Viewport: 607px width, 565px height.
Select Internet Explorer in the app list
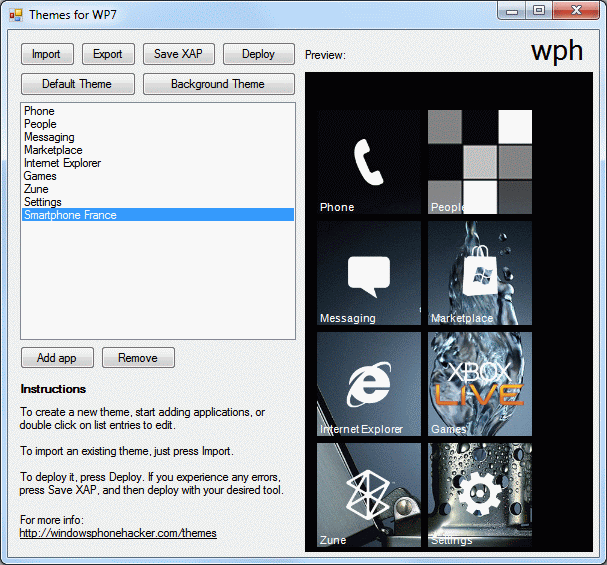pyautogui.click(x=158, y=163)
